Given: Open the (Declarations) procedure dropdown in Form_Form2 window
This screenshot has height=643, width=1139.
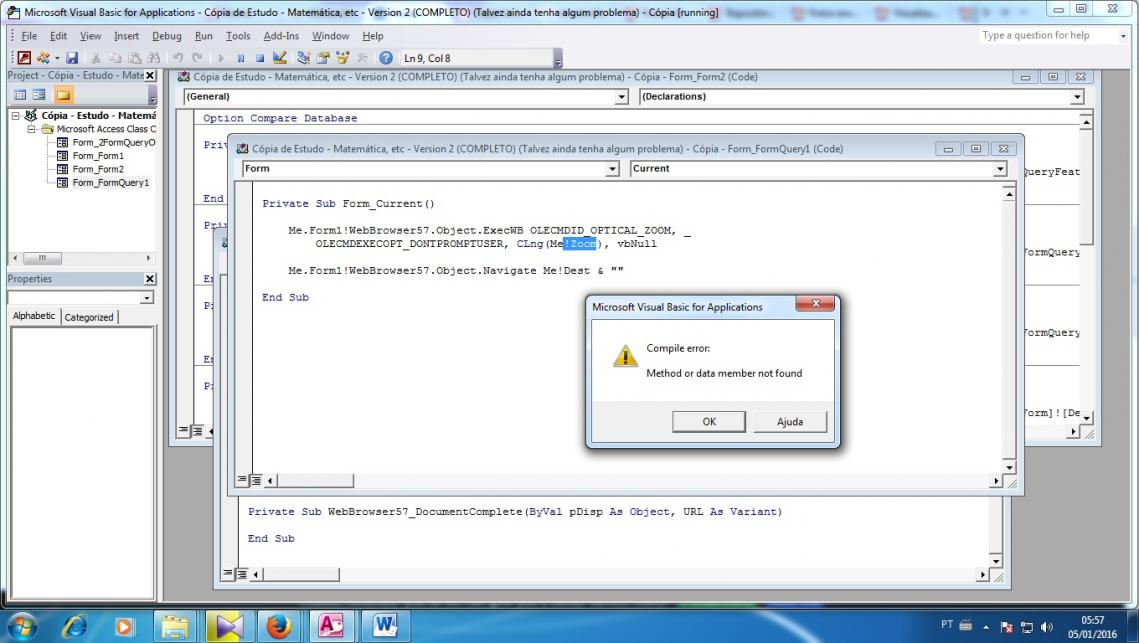Looking at the screenshot, I should (1077, 97).
